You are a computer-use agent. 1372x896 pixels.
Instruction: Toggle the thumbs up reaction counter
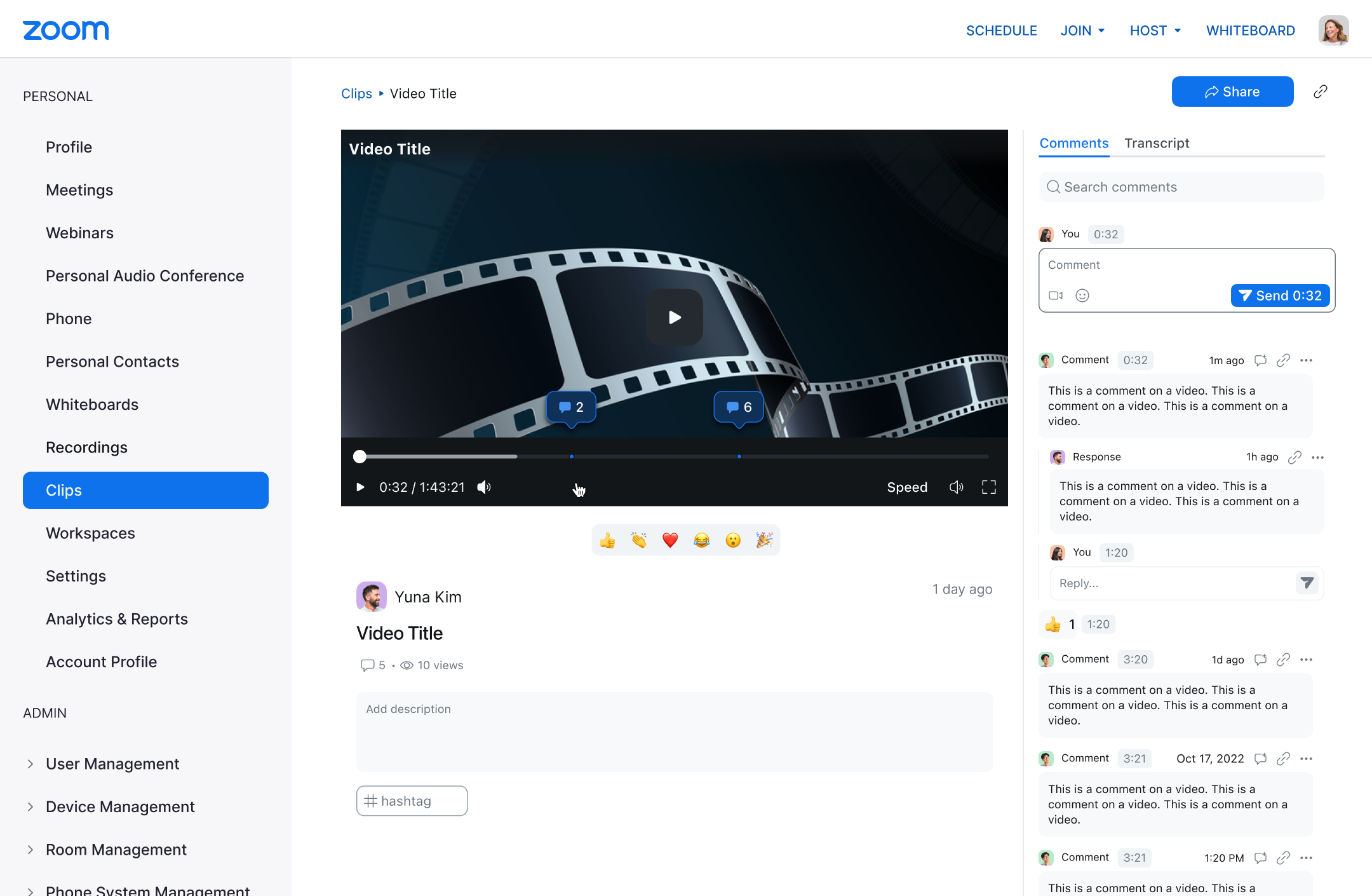pyautogui.click(x=1058, y=624)
